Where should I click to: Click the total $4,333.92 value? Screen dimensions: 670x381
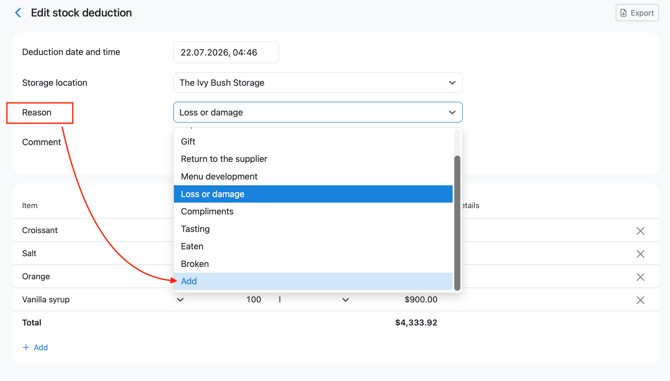tap(416, 322)
